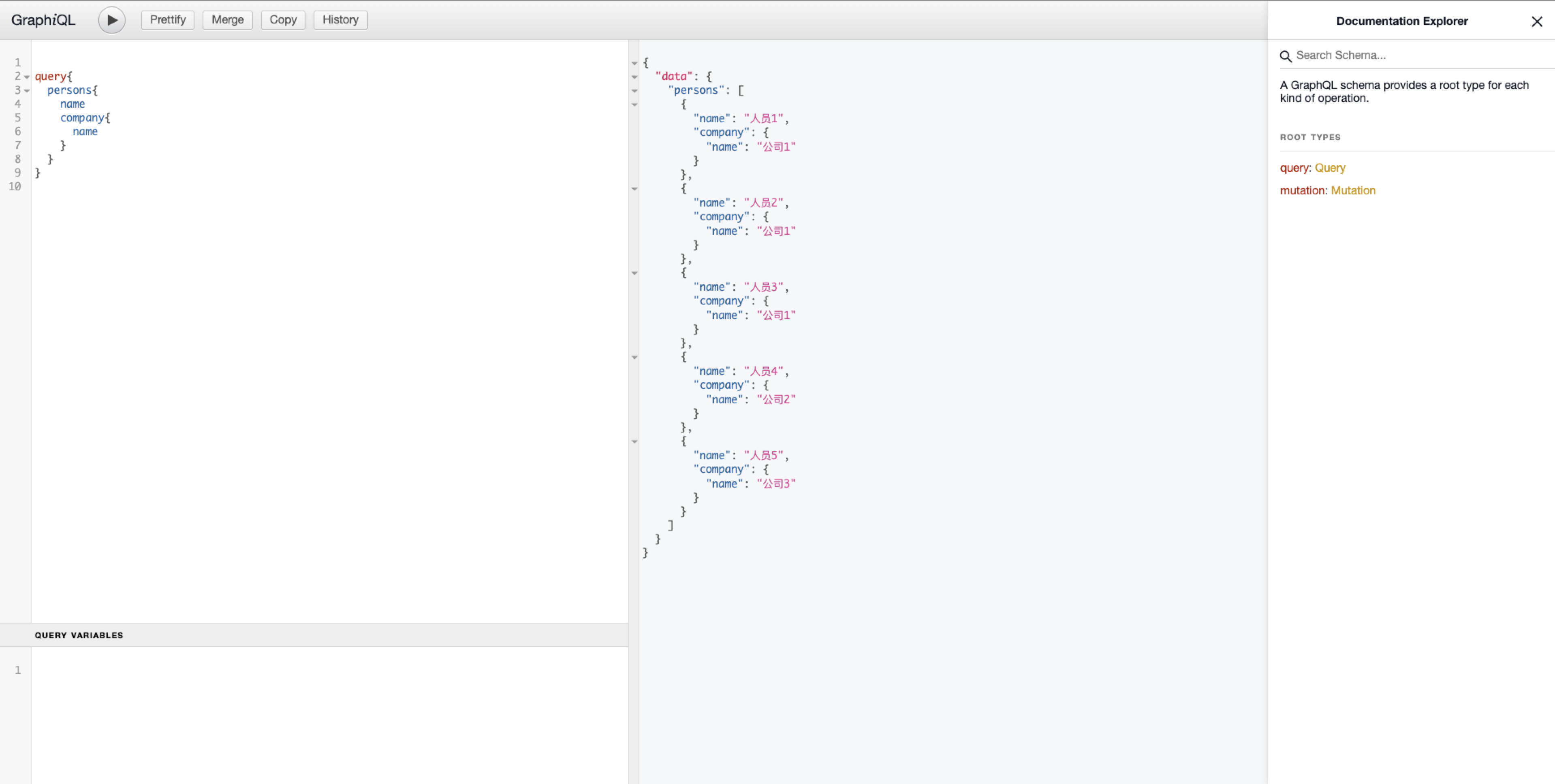This screenshot has height=784, width=1555.
Task: Click the Copy query button
Action: 283,20
